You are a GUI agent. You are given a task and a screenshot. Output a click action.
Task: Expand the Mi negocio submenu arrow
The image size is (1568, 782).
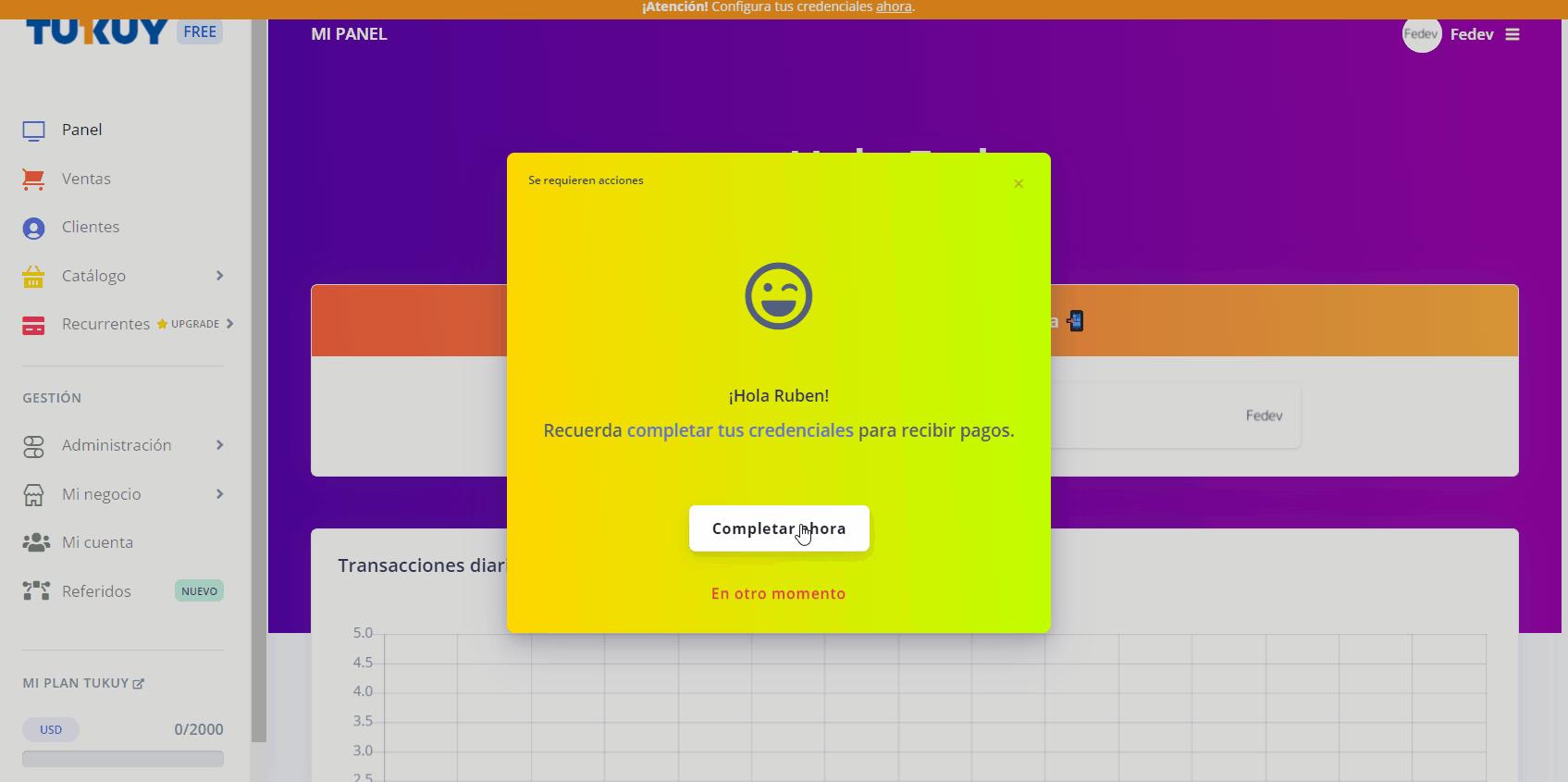(x=219, y=494)
